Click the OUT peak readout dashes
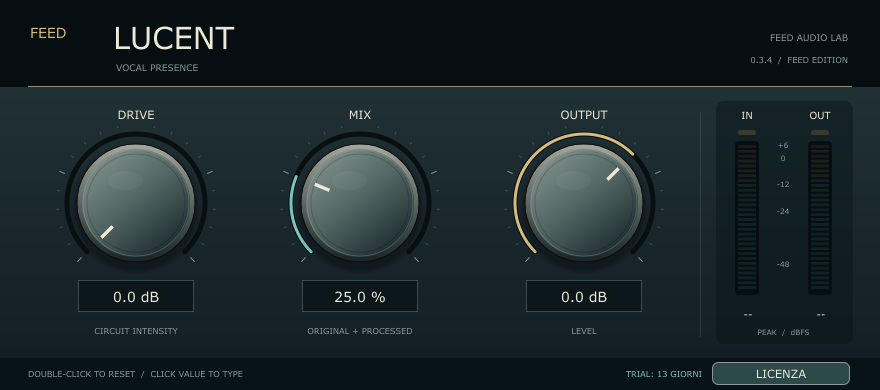Image resolution: width=880 pixels, height=390 pixels. (821, 315)
